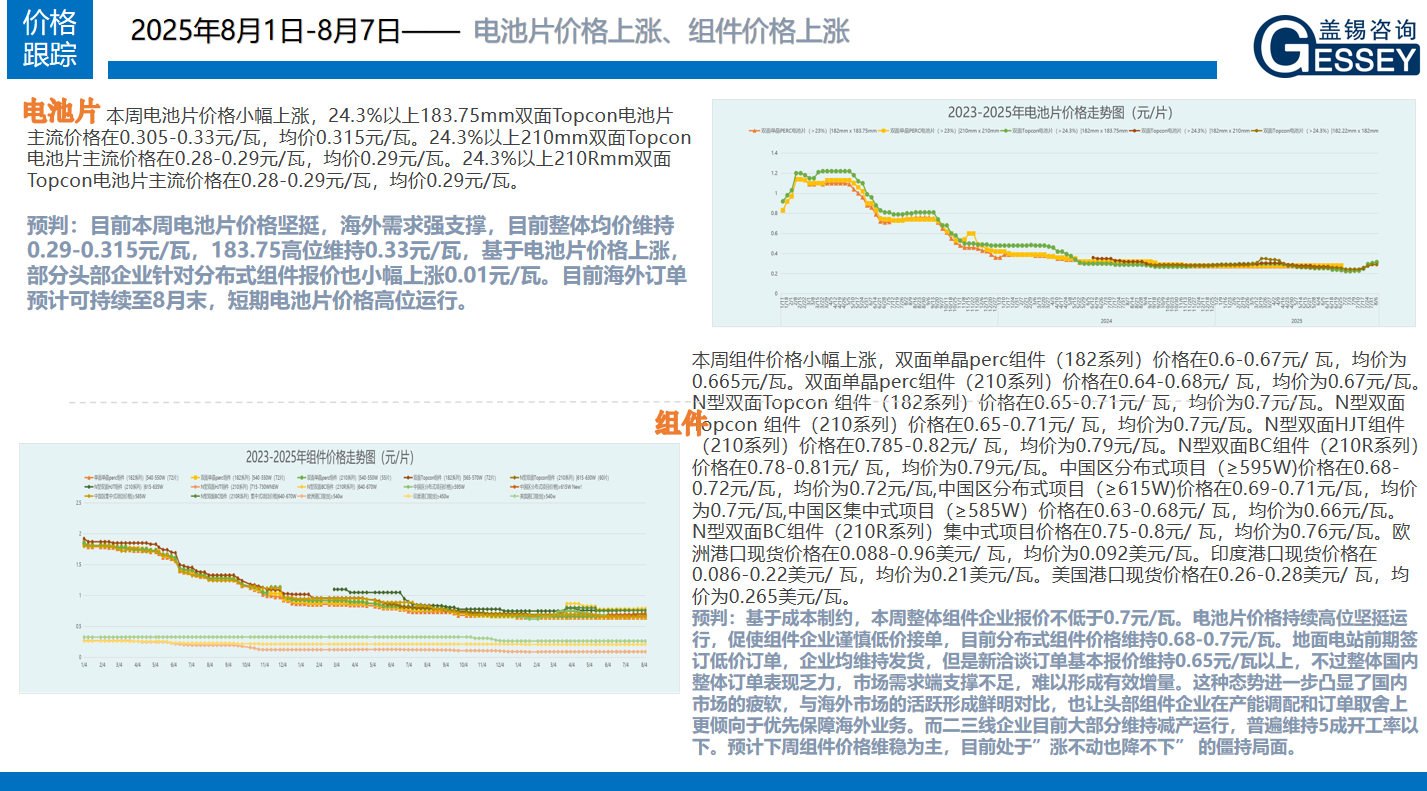Click yellow square PERC 210mm legend marker
The image size is (1427, 791).
pos(883,130)
